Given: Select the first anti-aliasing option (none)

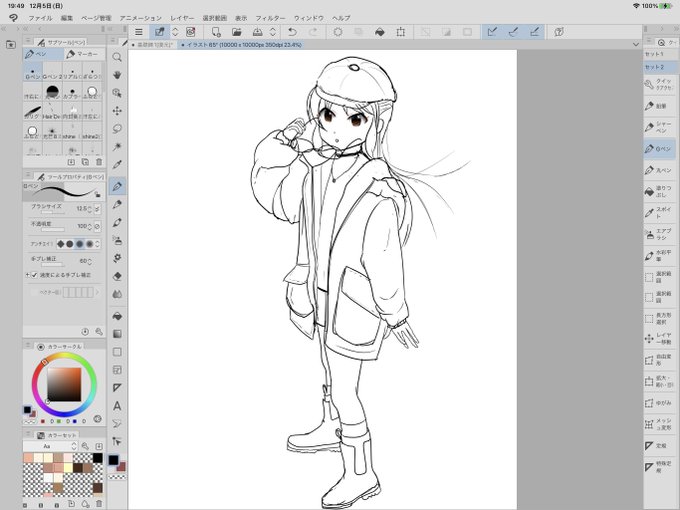Looking at the screenshot, I should click(x=61, y=244).
